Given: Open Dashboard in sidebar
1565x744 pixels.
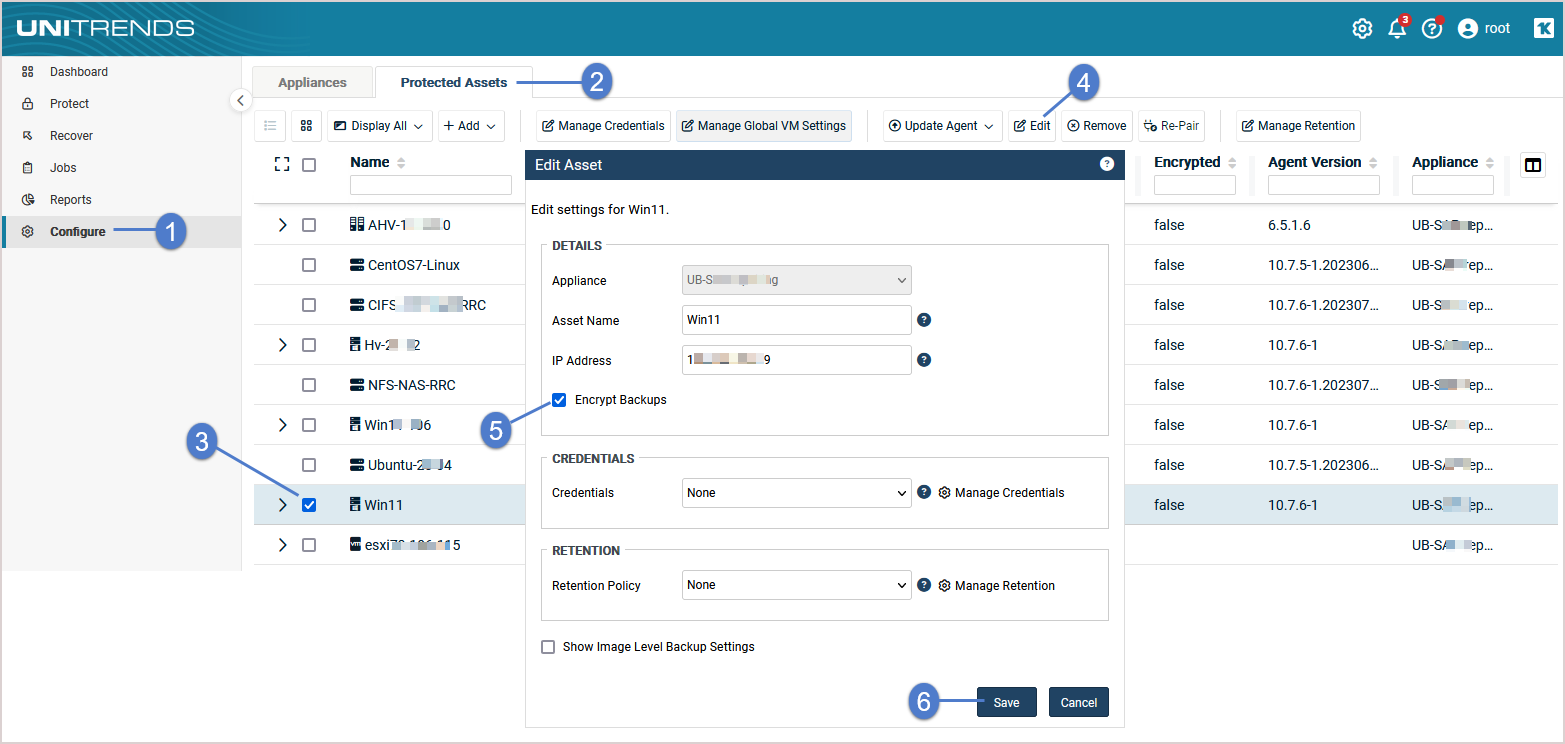Looking at the screenshot, I should click(121, 72).
